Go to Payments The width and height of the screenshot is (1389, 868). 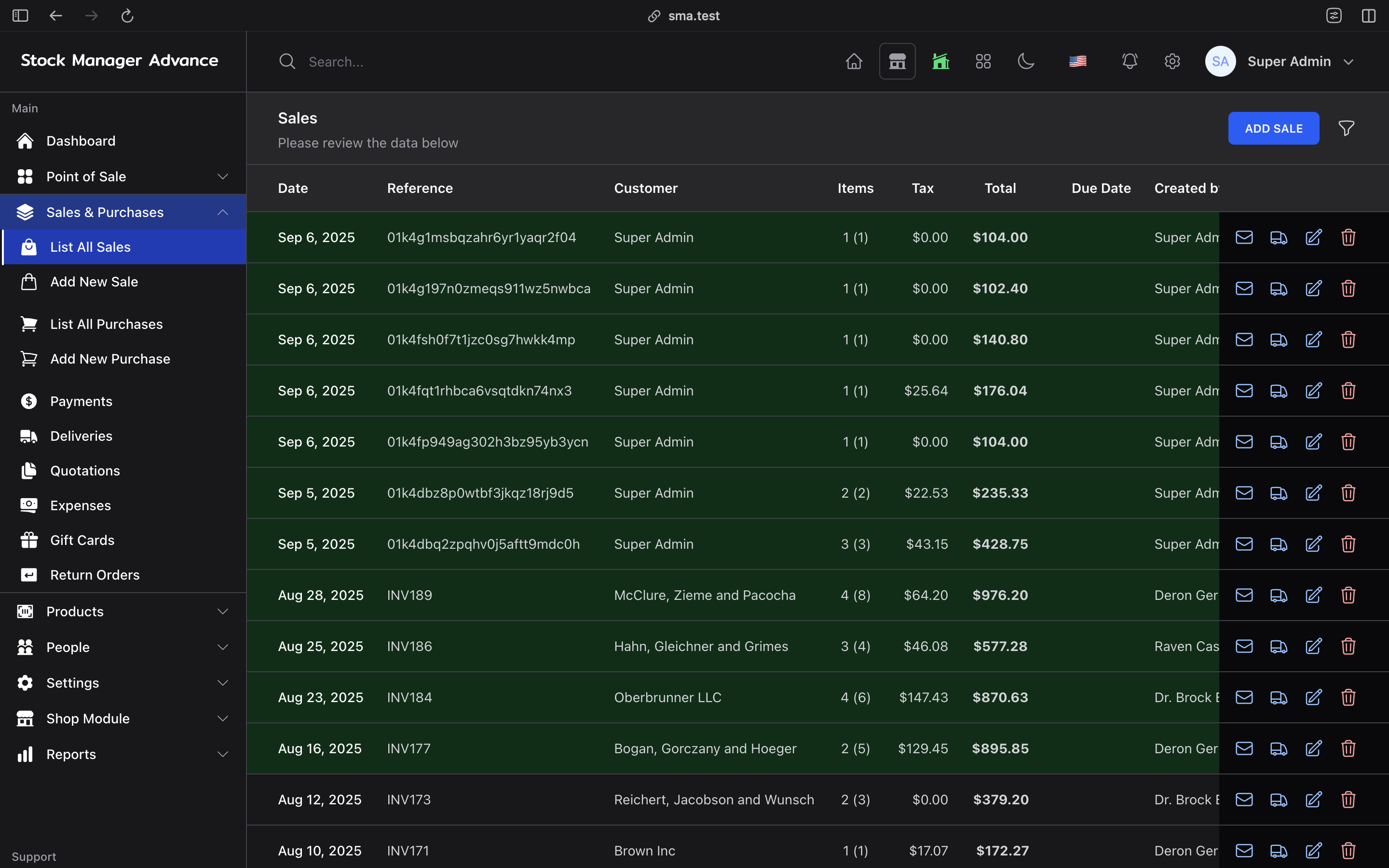124,401
